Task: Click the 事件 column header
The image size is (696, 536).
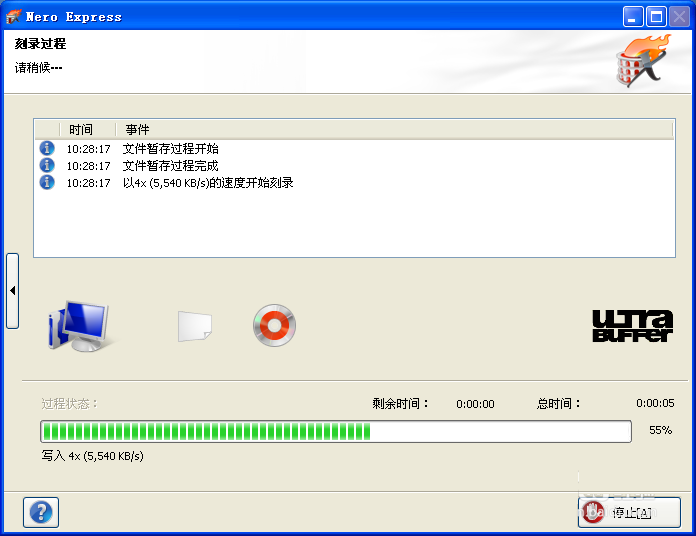Action: tap(137, 130)
